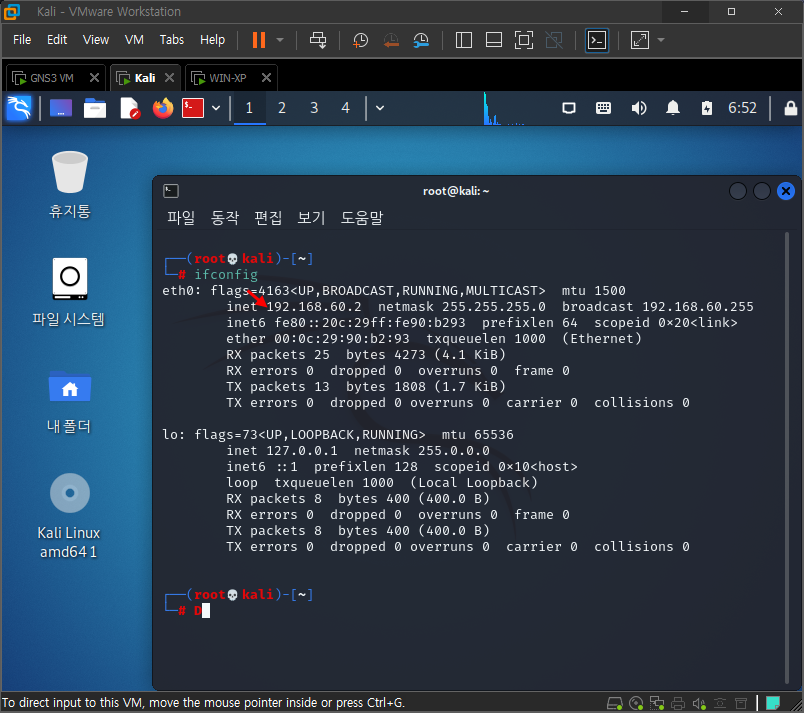Click the terminal vertical scrollbar

pos(787,457)
